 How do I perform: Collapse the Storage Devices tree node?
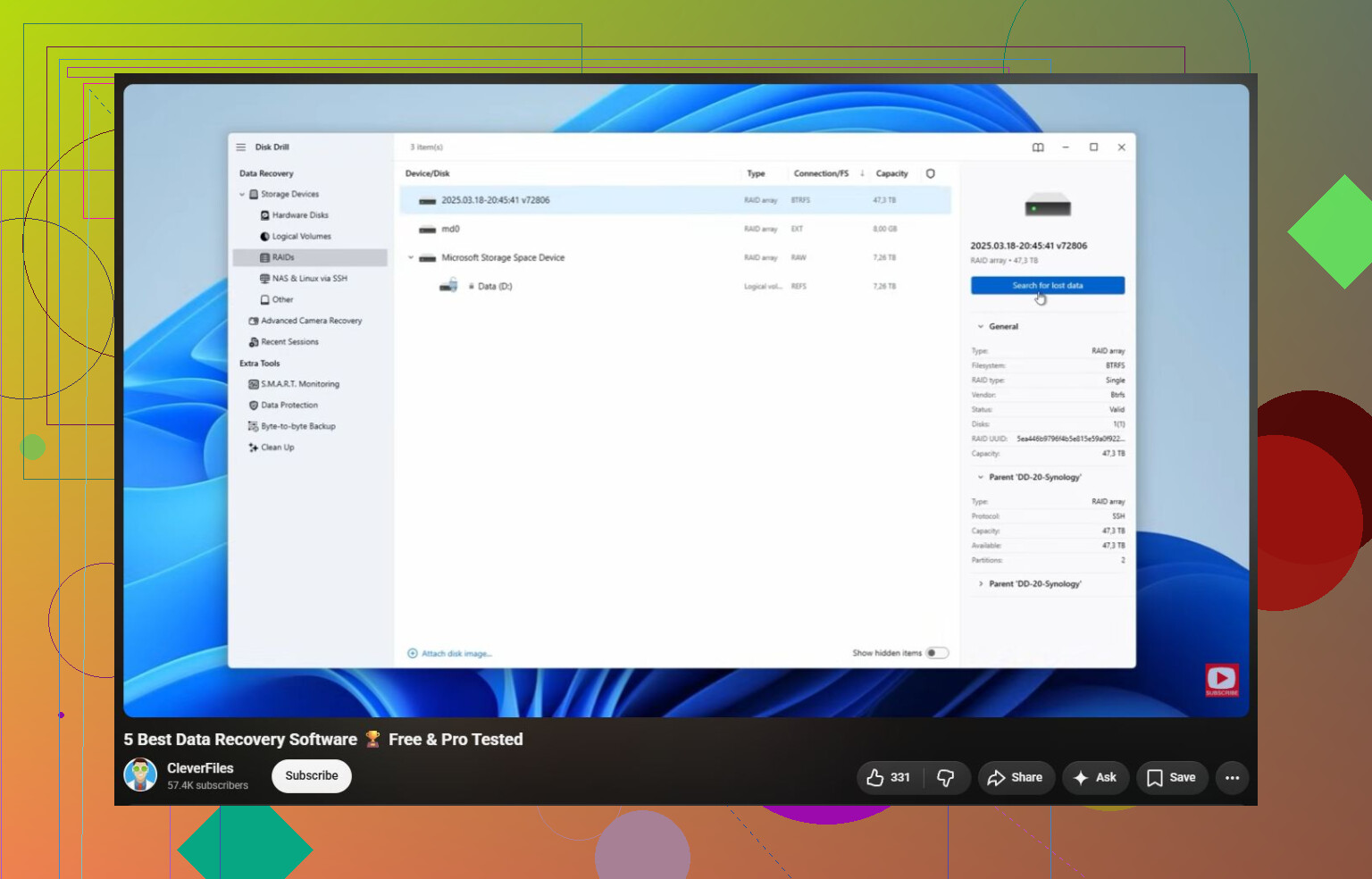pos(242,195)
